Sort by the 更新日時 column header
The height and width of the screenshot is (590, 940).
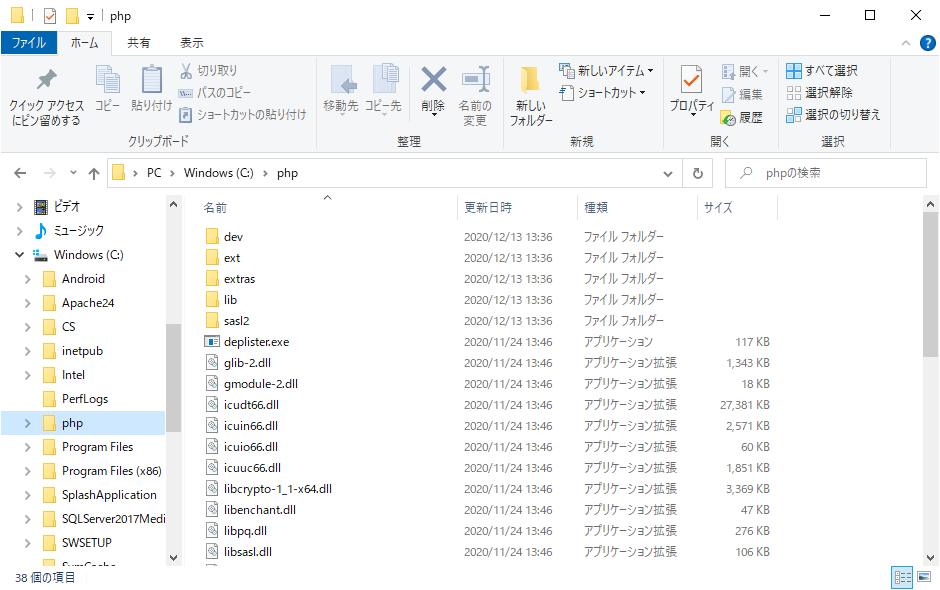pos(488,208)
